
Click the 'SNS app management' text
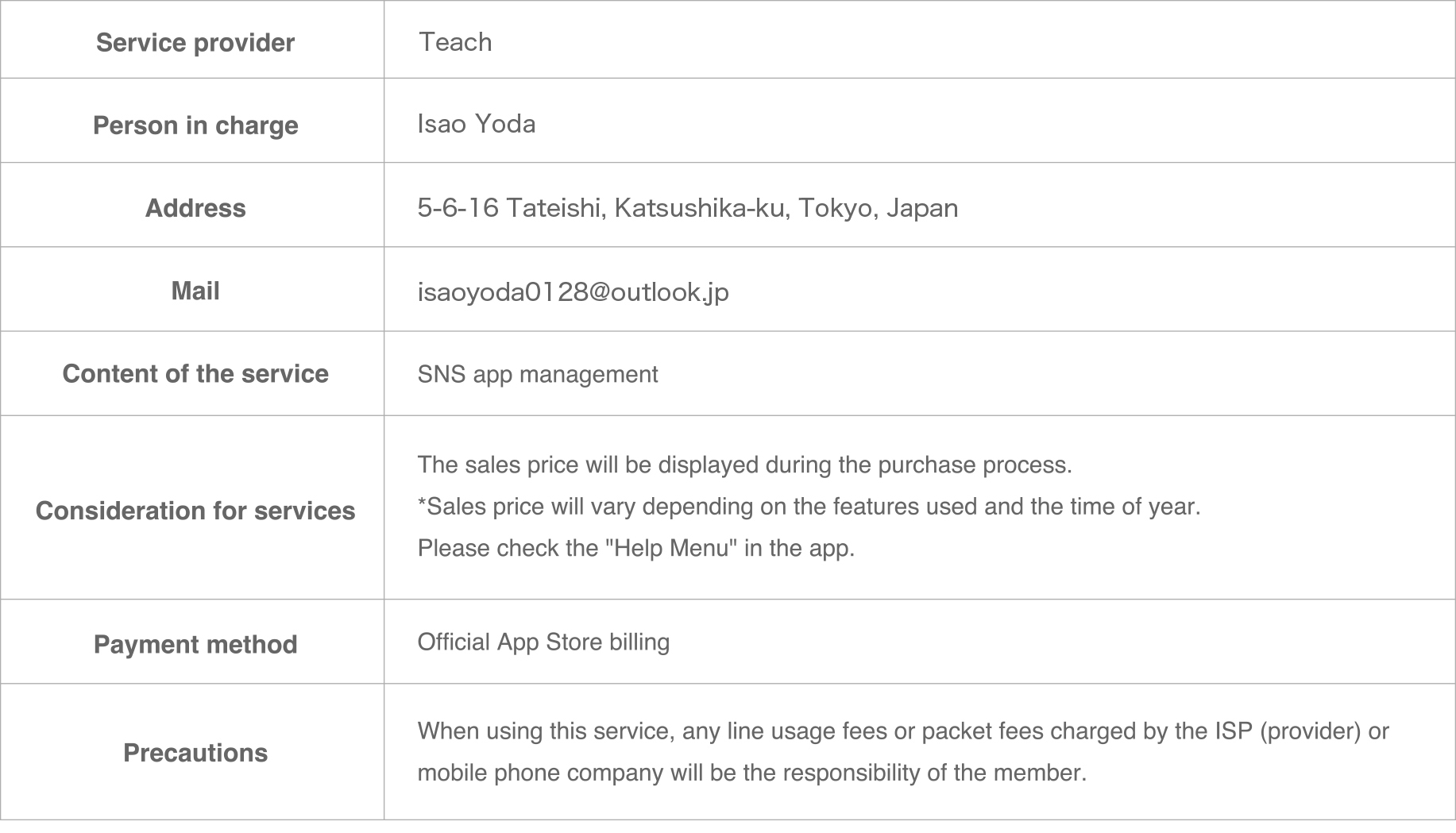tap(538, 374)
